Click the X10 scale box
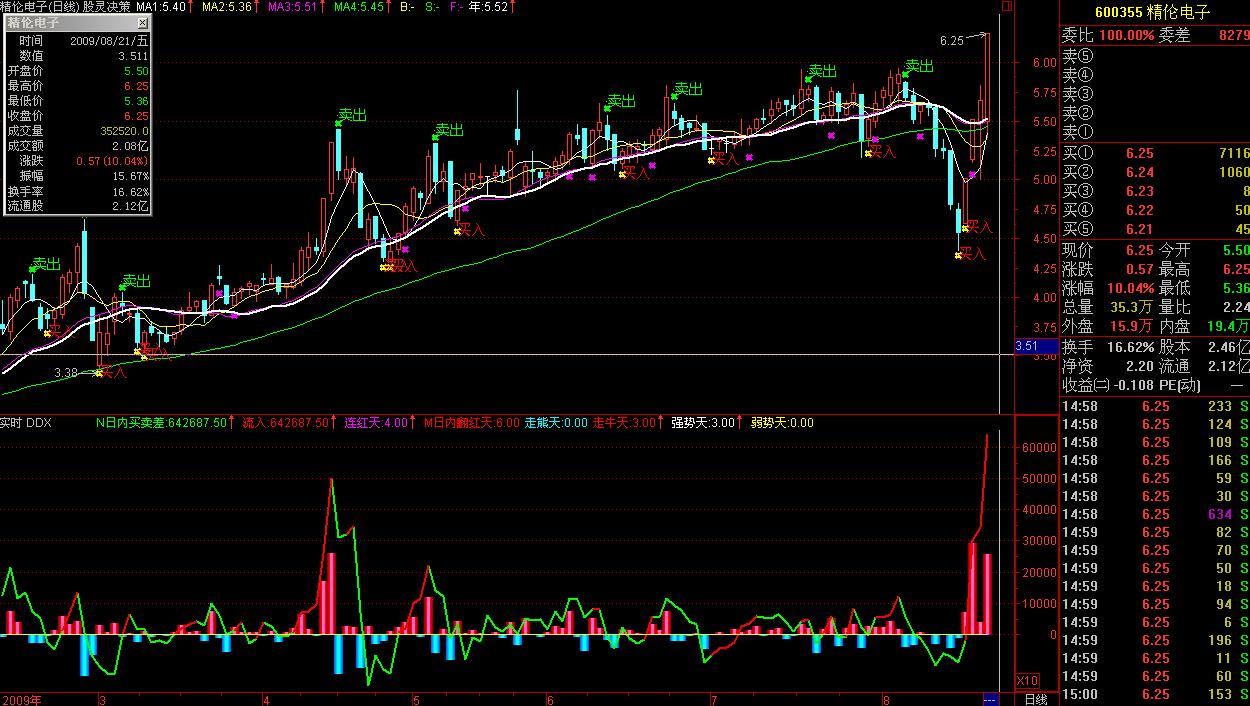The image size is (1250, 706). tap(1027, 680)
